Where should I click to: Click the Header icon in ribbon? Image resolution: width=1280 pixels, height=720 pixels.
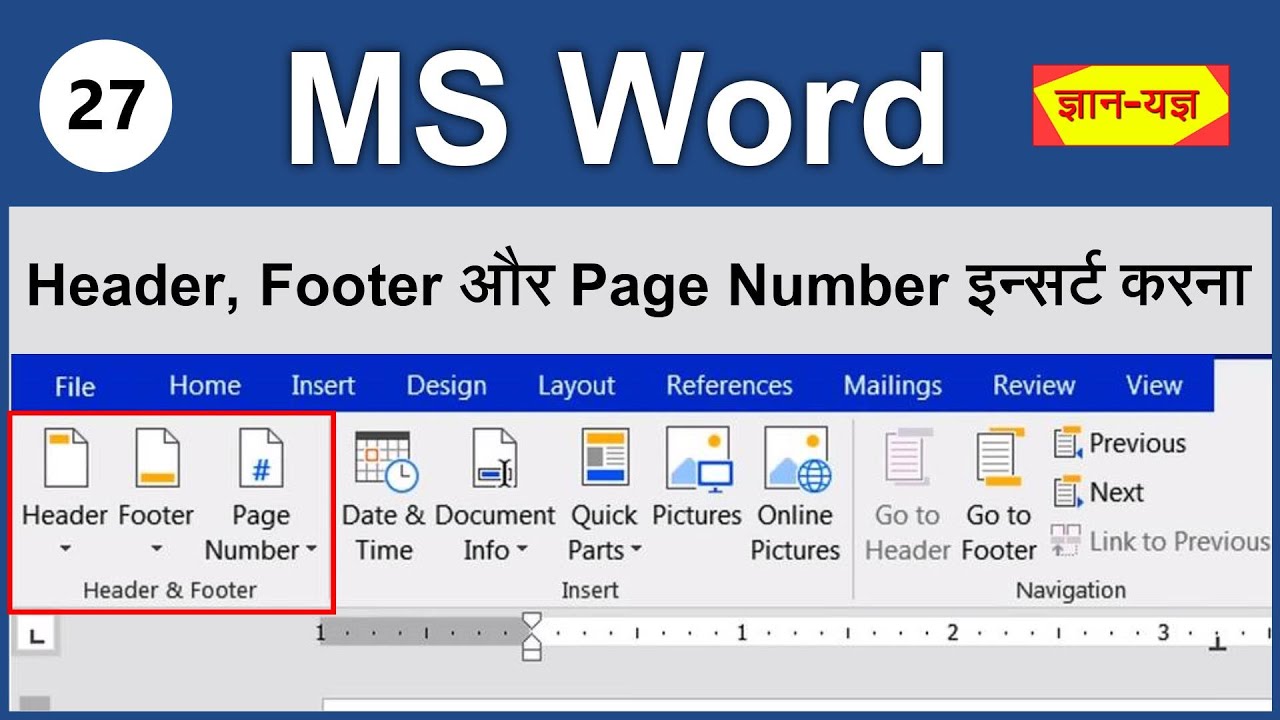66,457
